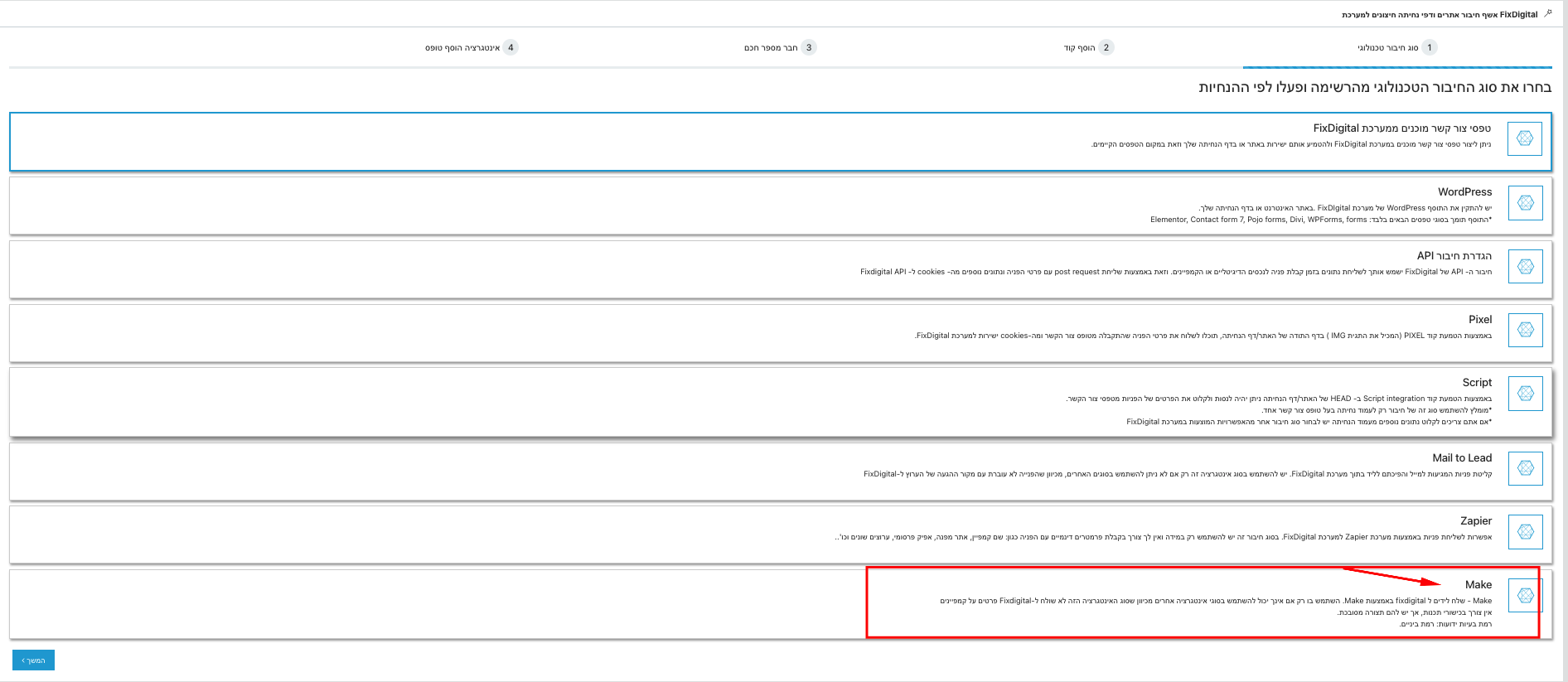Click the Zapier integration icon

click(x=1525, y=531)
